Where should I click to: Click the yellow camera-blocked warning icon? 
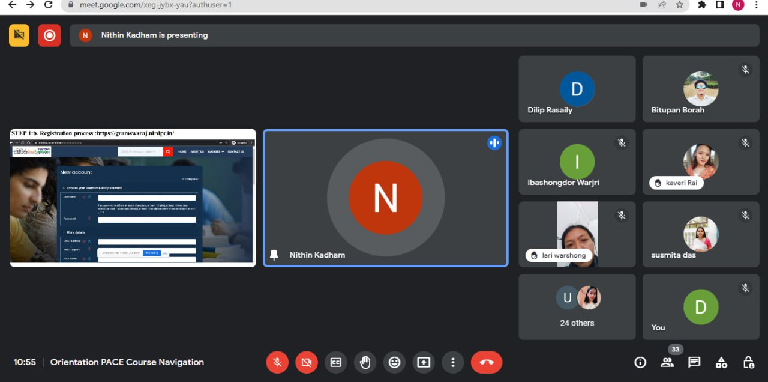click(x=19, y=35)
